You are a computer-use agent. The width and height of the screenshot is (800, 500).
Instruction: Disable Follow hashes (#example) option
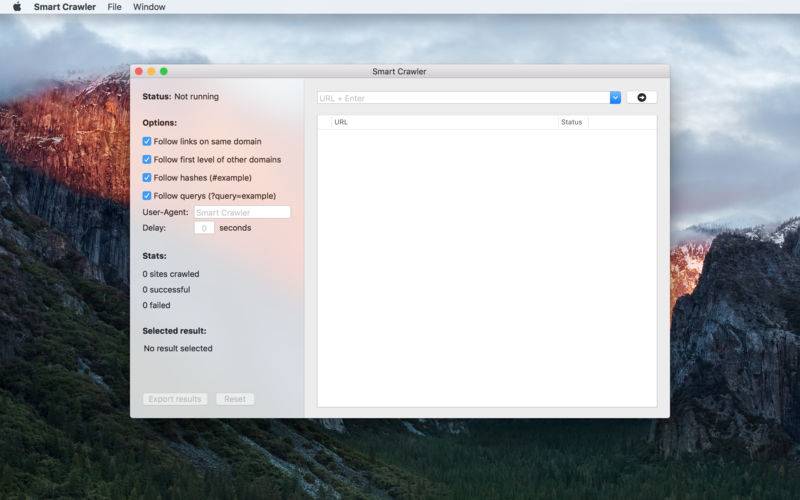[x=147, y=178]
